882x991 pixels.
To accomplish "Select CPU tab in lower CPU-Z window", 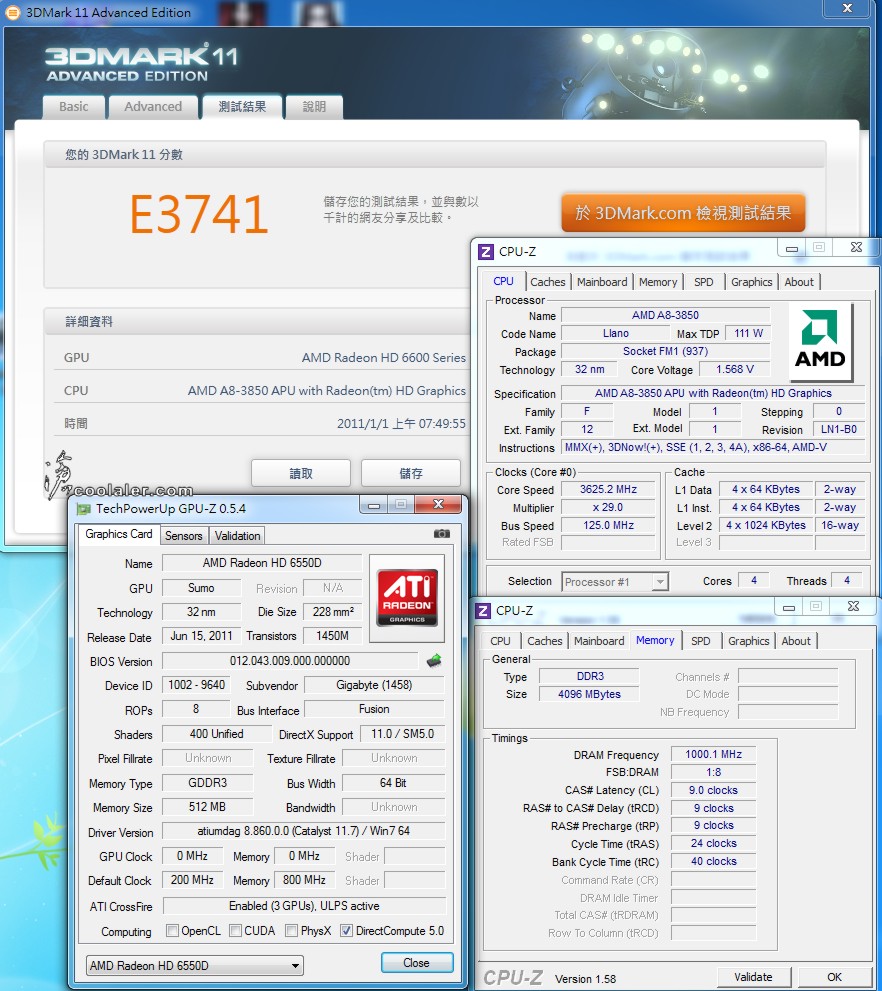I will [x=500, y=641].
